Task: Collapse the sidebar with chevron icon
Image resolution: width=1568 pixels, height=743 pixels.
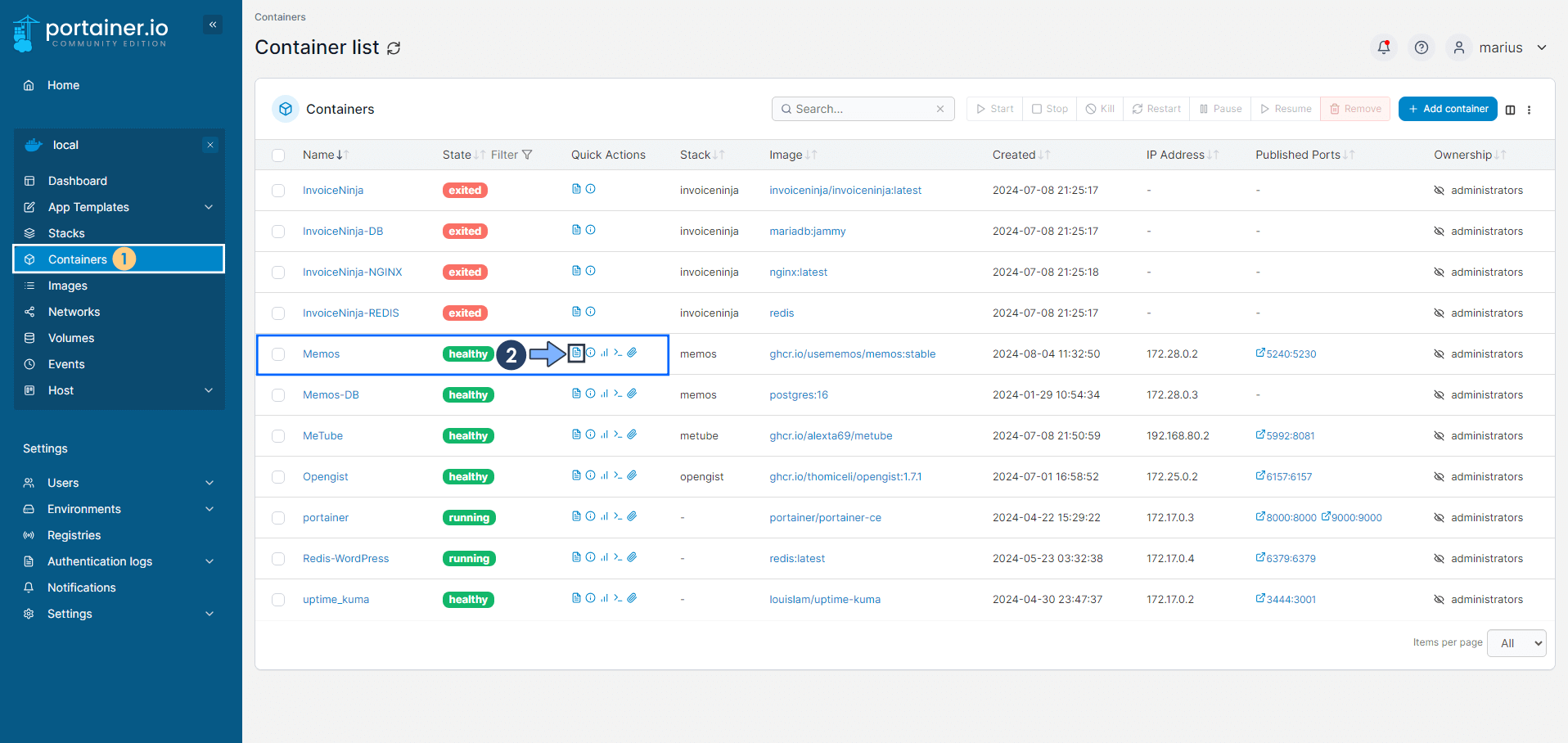Action: (213, 25)
